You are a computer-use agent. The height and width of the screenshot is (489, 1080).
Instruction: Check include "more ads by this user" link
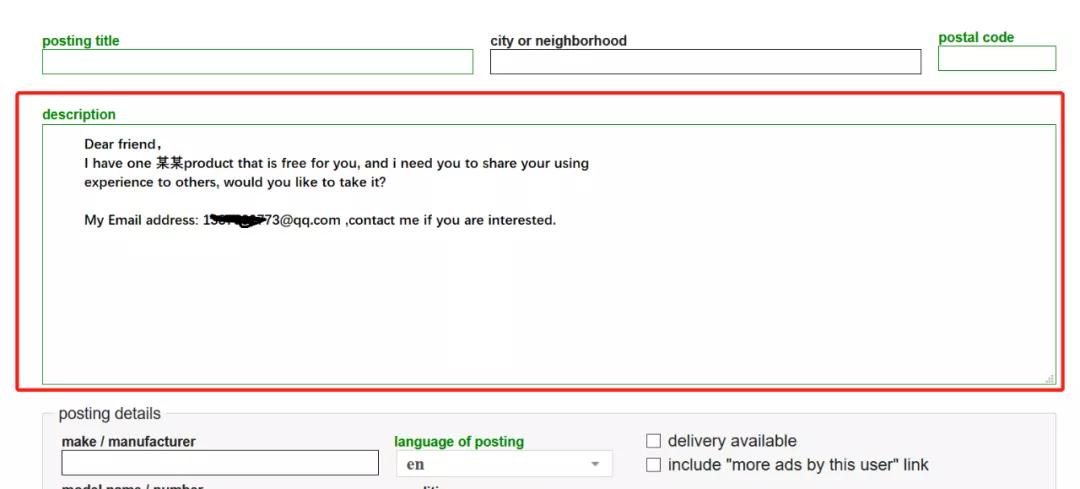click(x=654, y=465)
